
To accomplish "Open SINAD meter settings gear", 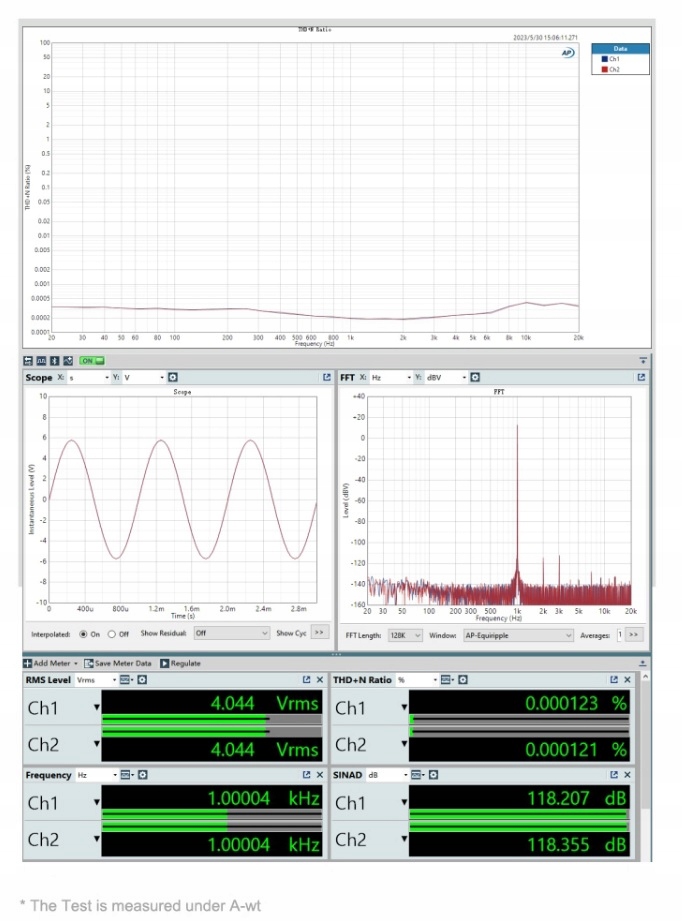I will pos(434,775).
